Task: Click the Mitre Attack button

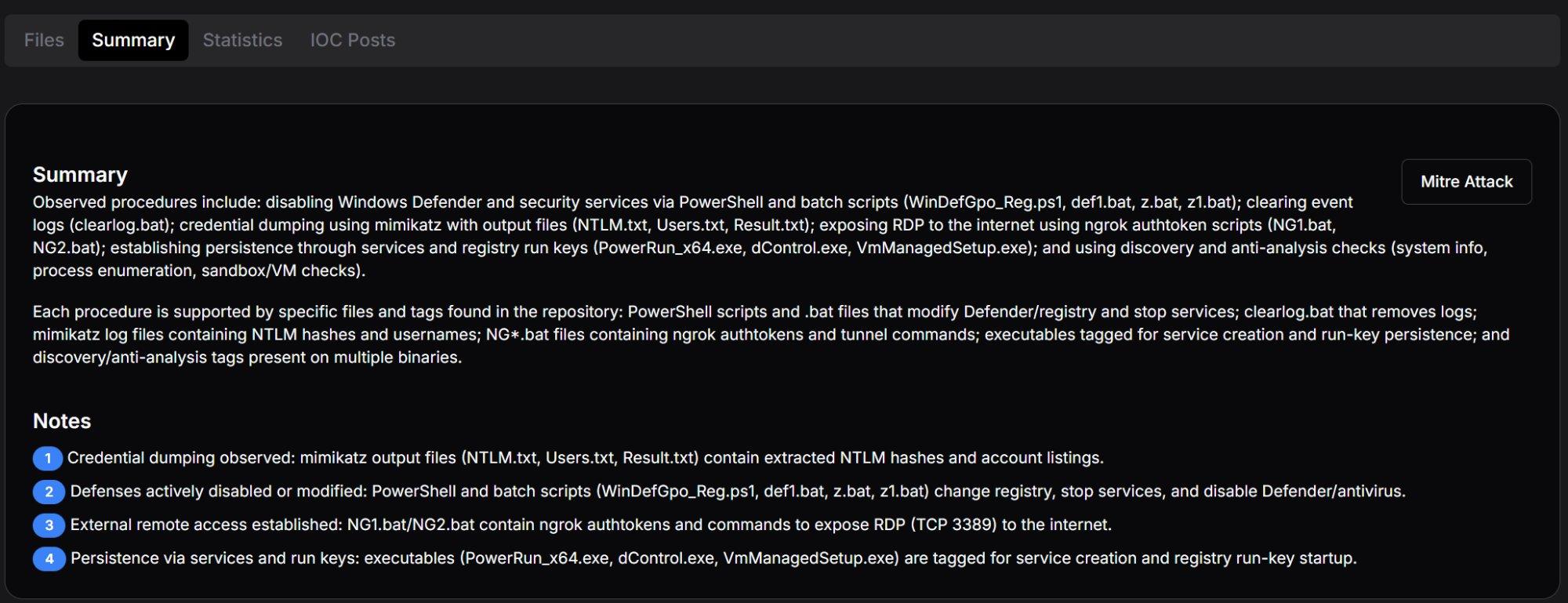Action: point(1466,181)
